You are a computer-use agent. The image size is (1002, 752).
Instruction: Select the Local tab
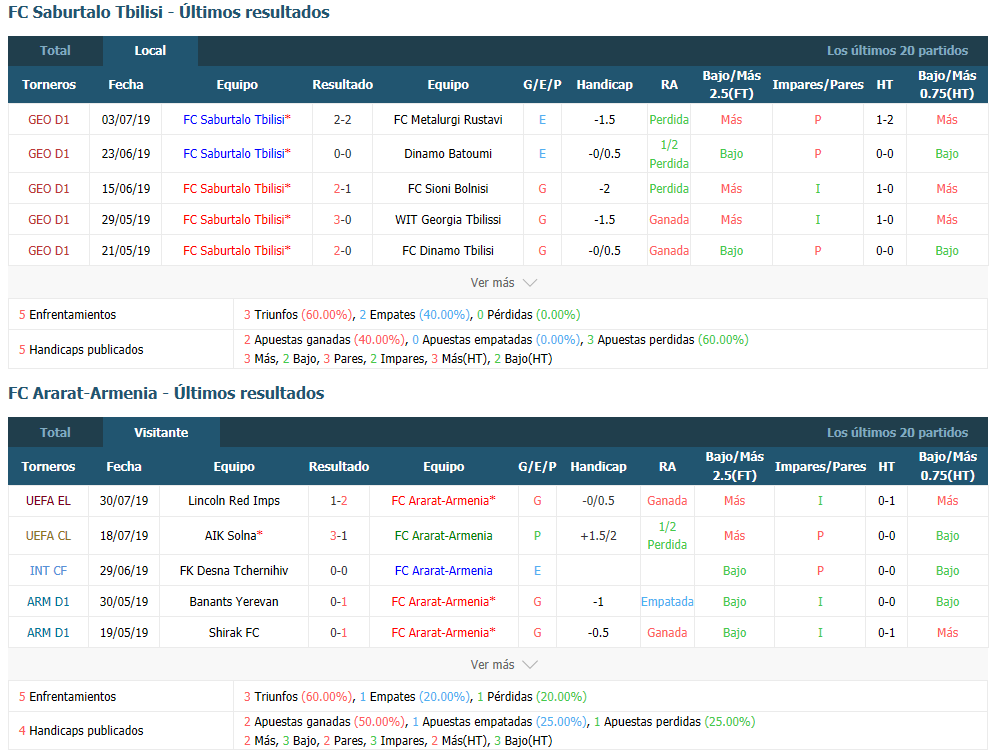(150, 51)
